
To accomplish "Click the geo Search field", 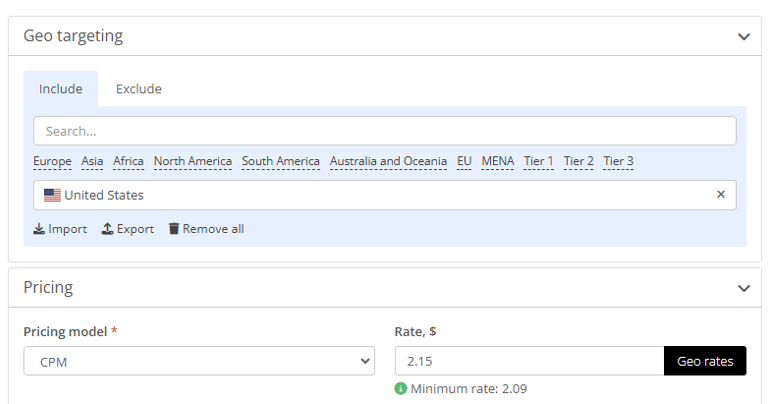I will click(x=384, y=131).
